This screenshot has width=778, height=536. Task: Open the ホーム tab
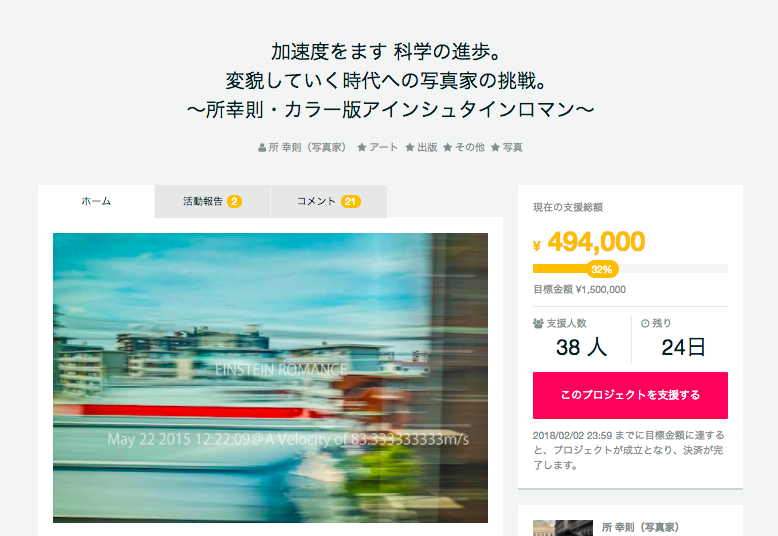[96, 201]
